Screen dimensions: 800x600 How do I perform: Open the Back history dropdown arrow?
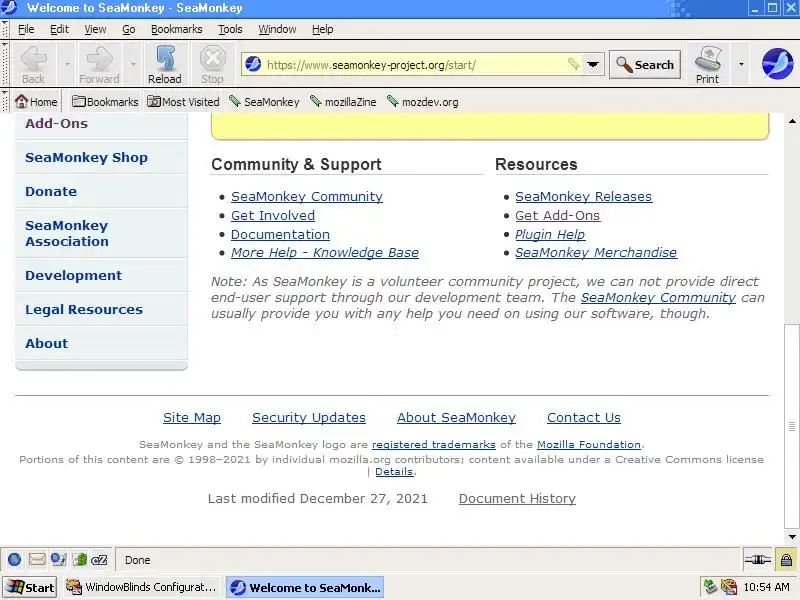(x=67, y=64)
